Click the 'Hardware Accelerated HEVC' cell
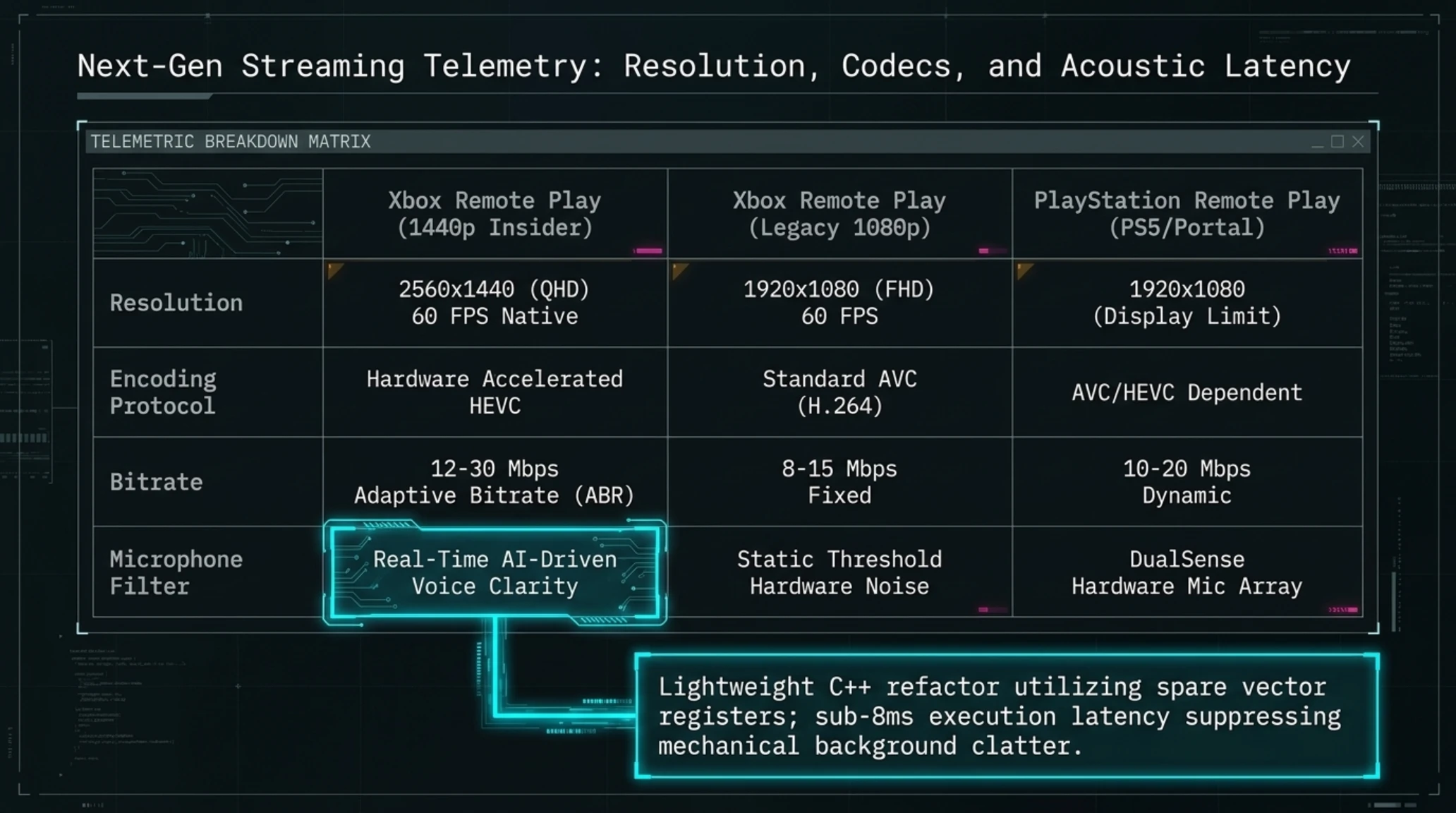 pos(495,392)
